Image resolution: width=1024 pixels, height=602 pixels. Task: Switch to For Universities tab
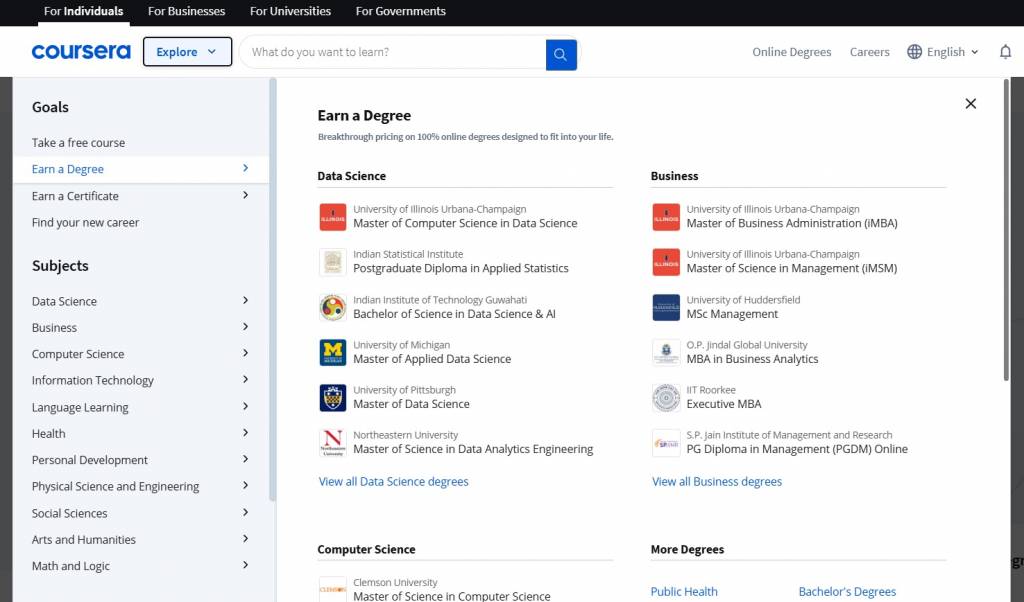(x=290, y=12)
